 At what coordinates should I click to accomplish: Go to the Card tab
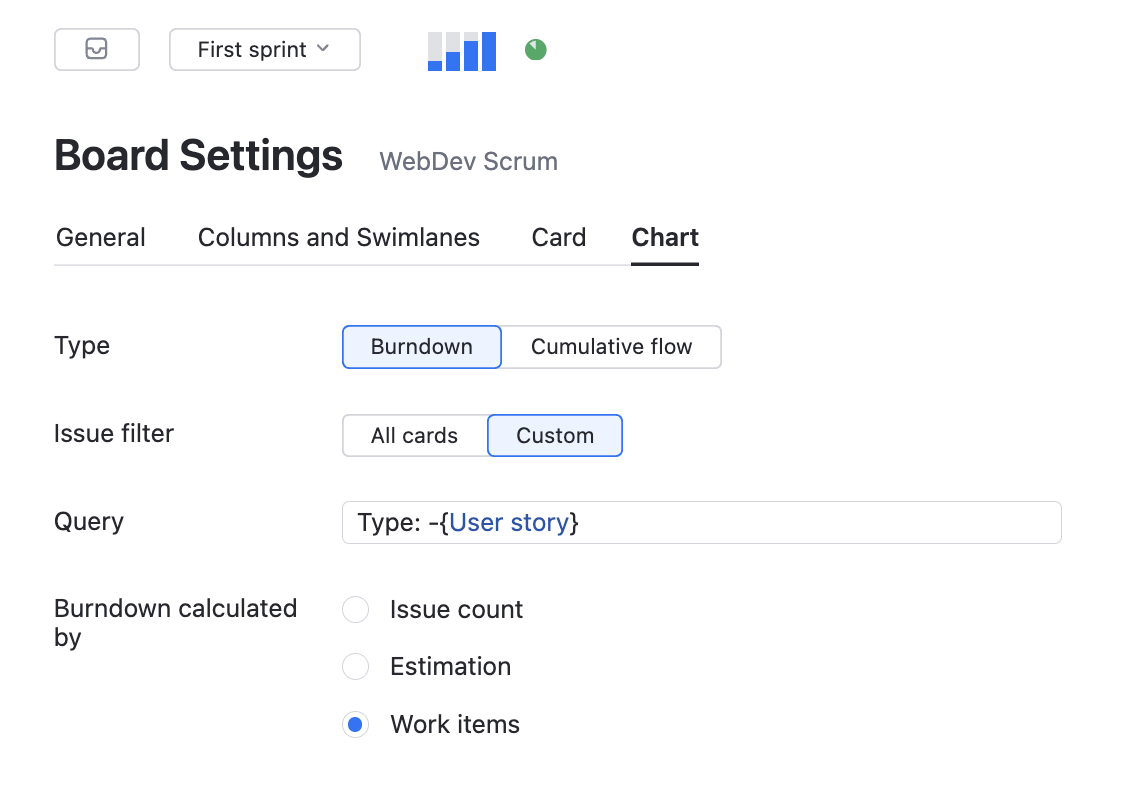click(559, 238)
